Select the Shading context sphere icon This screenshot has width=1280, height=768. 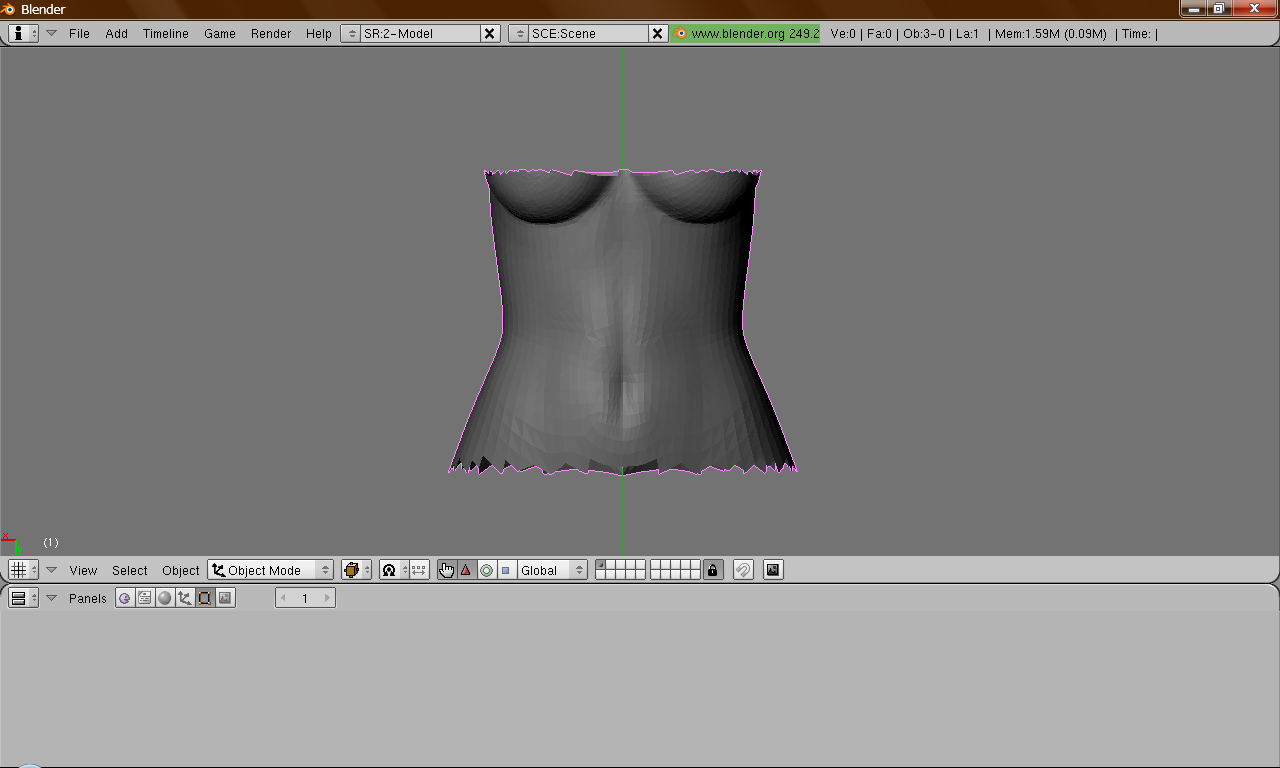(165, 598)
